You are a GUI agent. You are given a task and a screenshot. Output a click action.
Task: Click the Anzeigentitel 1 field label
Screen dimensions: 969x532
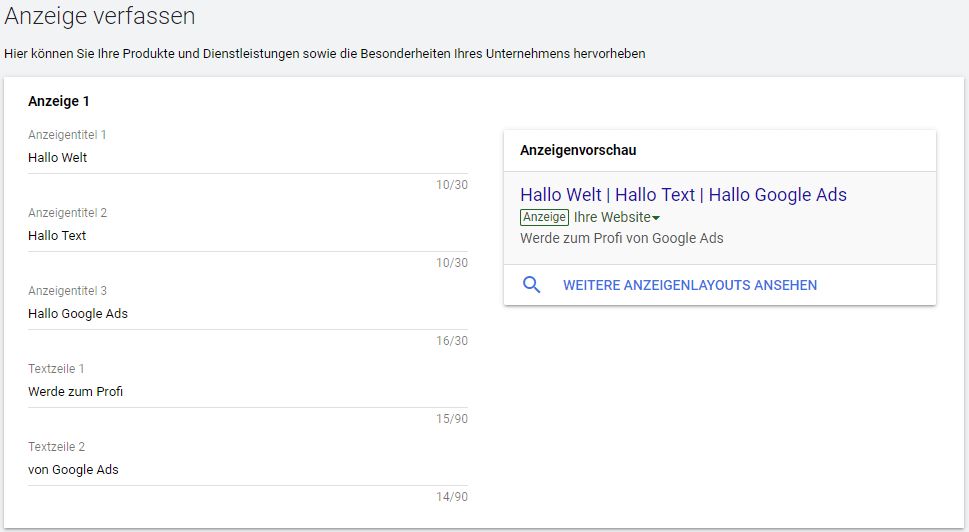click(67, 135)
